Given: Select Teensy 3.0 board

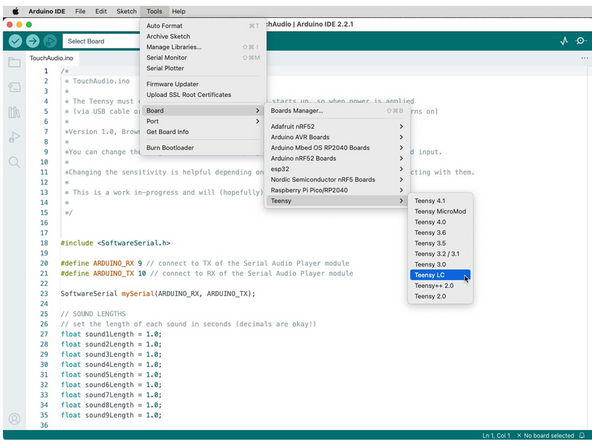Looking at the screenshot, I should pos(440,264).
